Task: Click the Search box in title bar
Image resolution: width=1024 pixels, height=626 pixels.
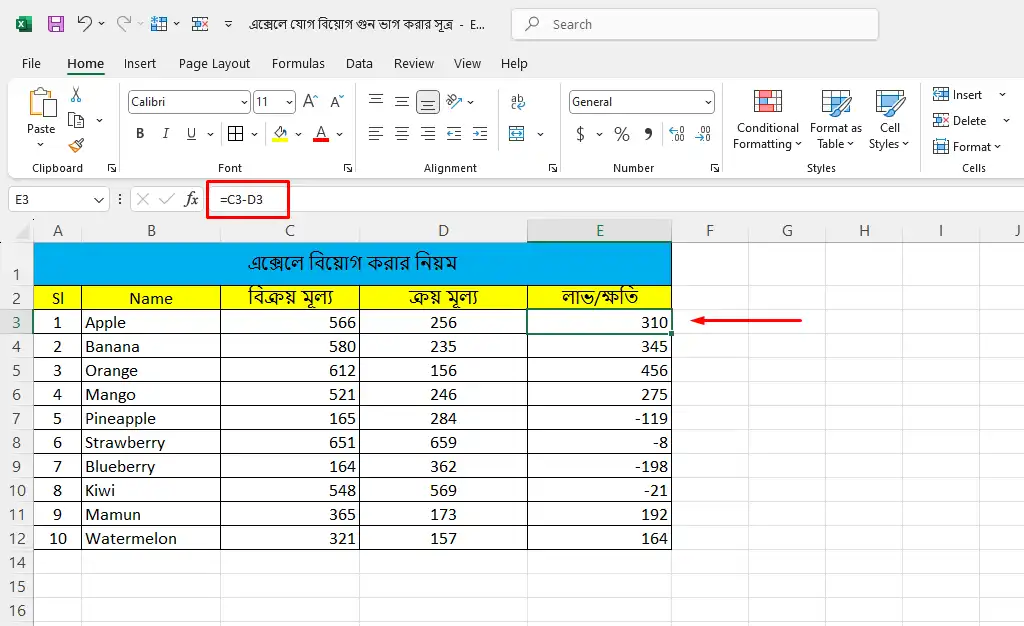Action: click(695, 24)
